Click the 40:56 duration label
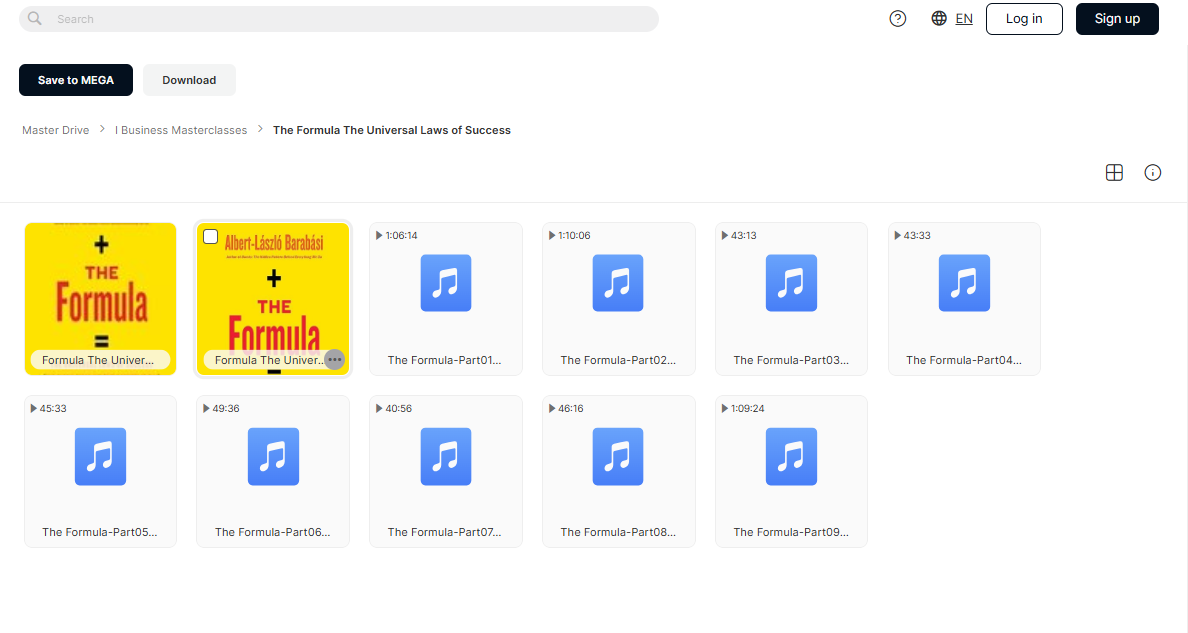 click(399, 409)
